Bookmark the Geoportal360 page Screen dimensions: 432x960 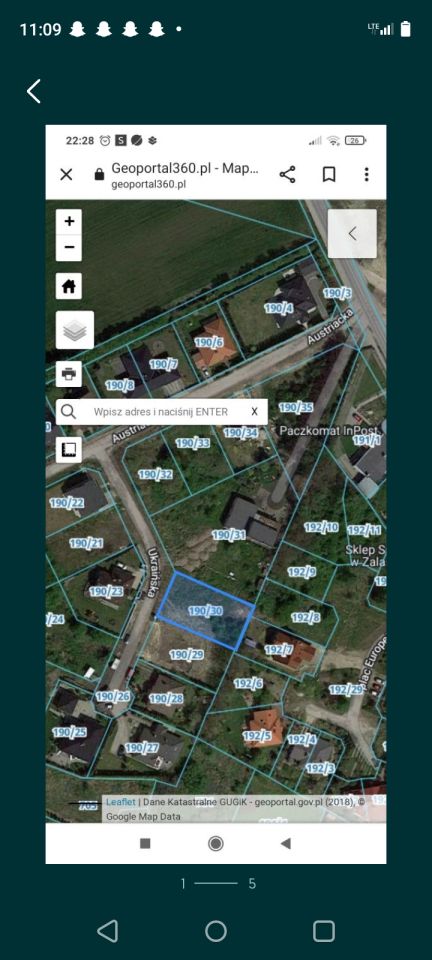click(x=329, y=174)
